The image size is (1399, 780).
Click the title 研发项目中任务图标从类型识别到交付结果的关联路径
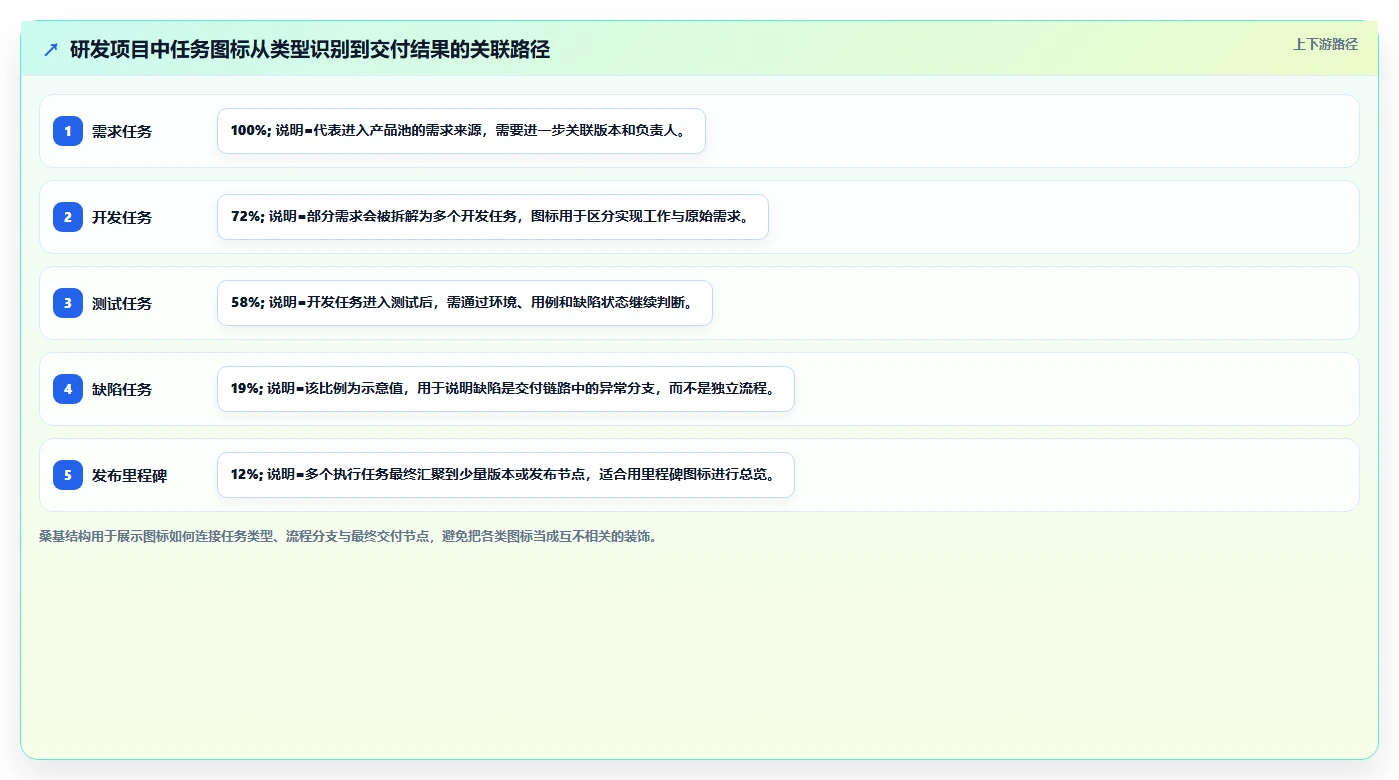coord(310,49)
